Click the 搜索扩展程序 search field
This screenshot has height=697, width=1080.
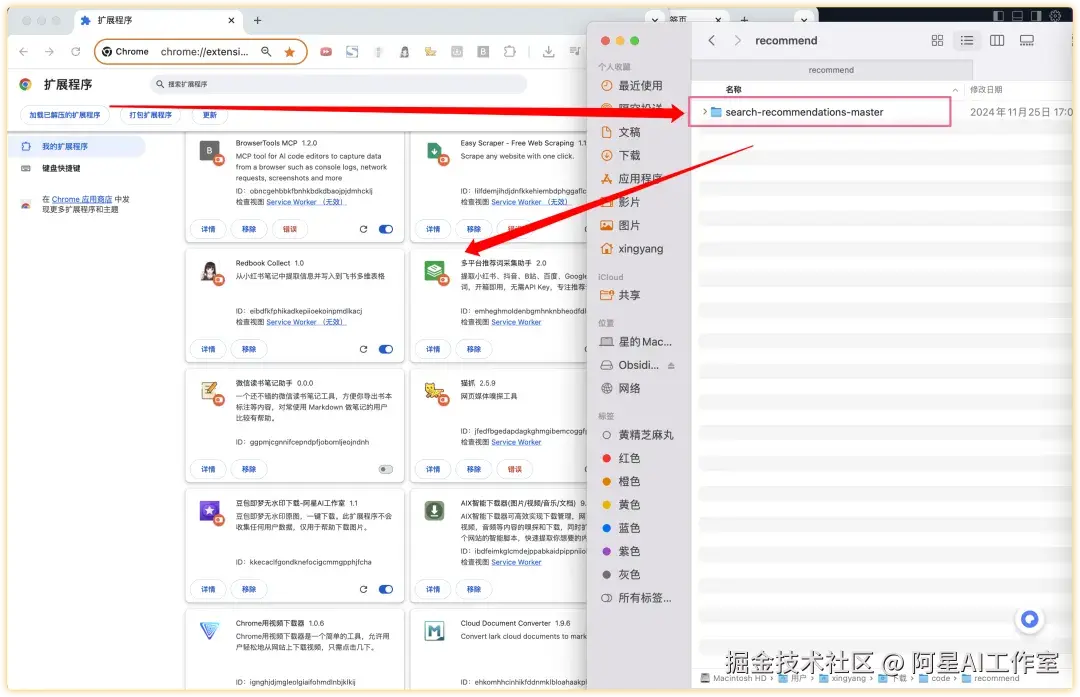tap(330, 84)
